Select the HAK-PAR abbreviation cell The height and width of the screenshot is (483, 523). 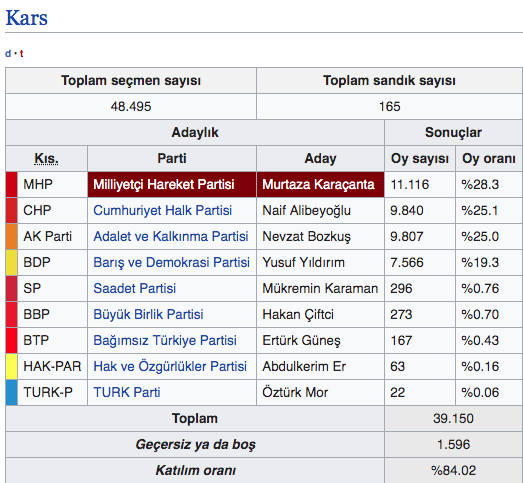[x=52, y=366]
